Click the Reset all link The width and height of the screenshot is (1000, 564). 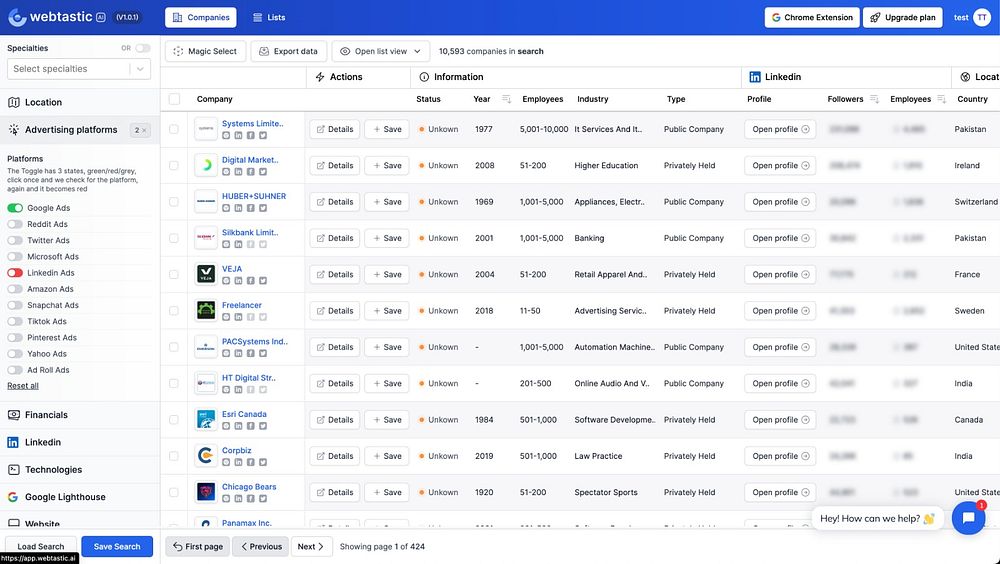pos(23,386)
